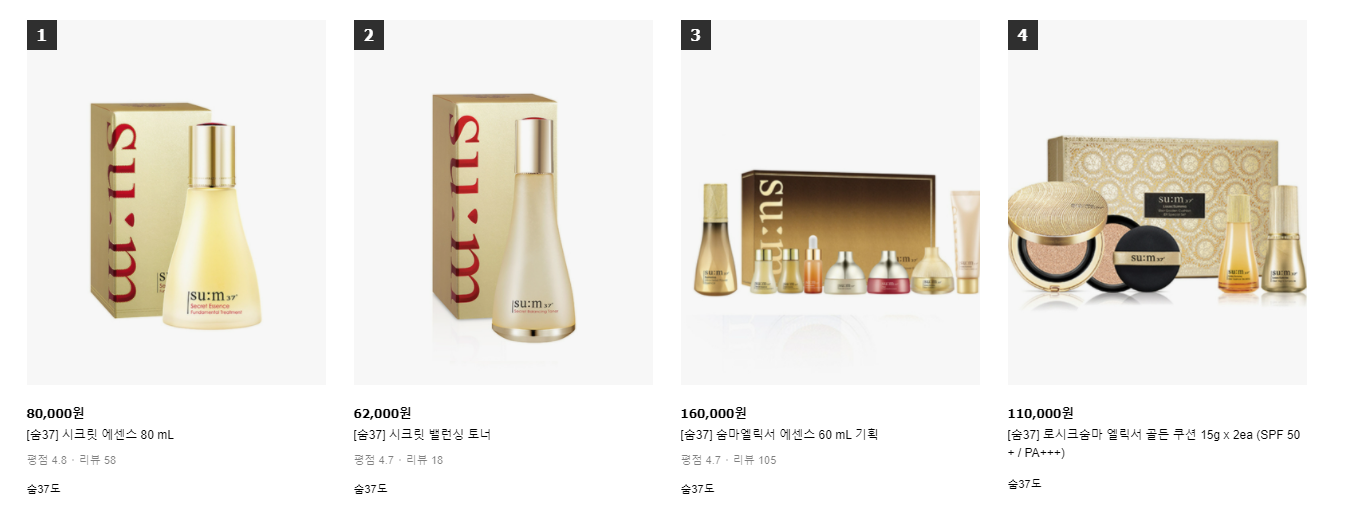
Task: Open the Secret Balancing Toner image
Action: pyautogui.click(x=503, y=202)
